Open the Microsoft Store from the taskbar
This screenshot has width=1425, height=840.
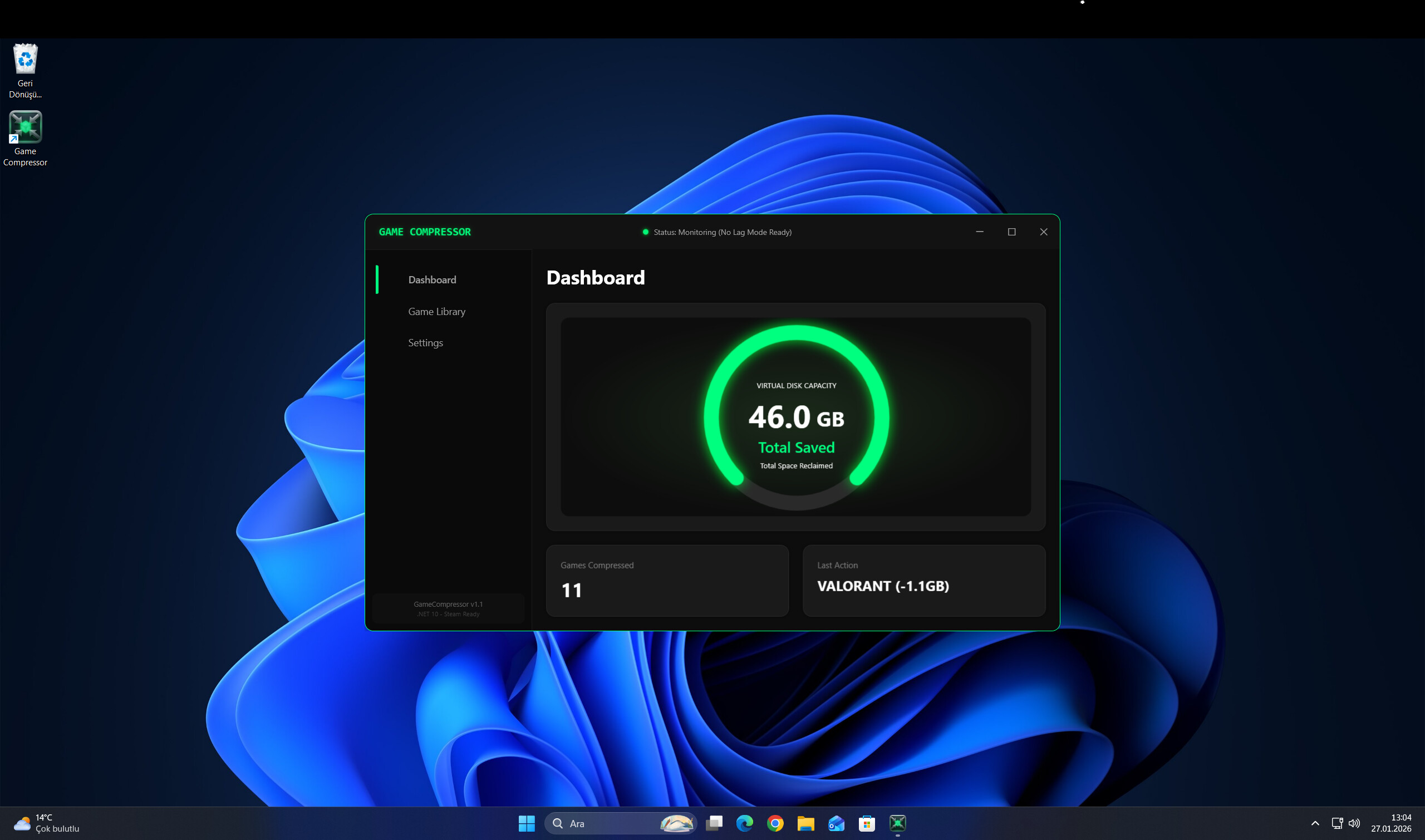tap(868, 824)
